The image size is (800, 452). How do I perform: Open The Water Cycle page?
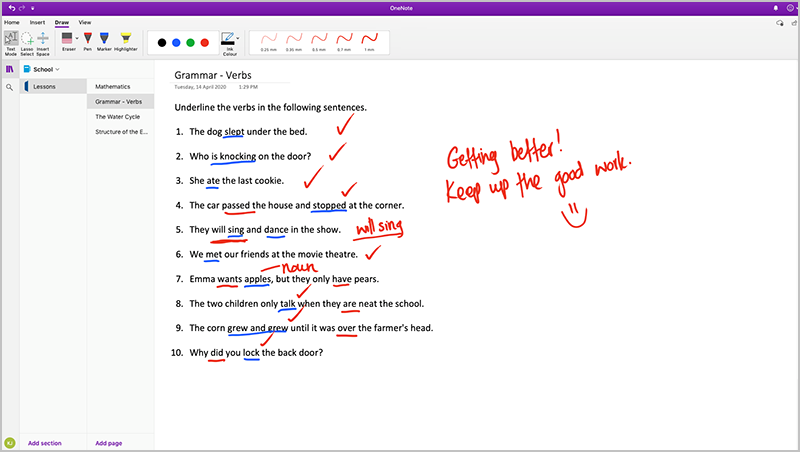[117, 116]
